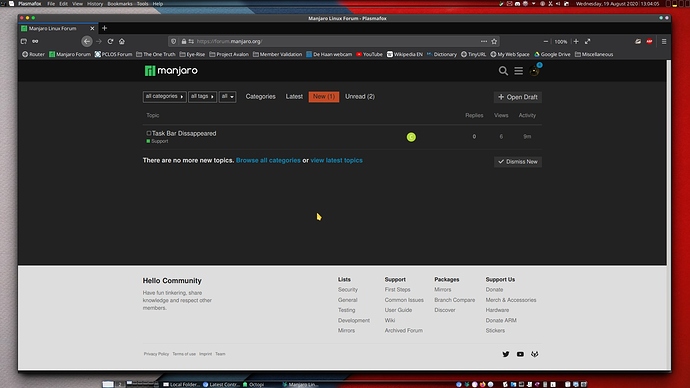Reload the page with the refresh icon
Viewport: 690px width, 388px height.
(110, 41)
